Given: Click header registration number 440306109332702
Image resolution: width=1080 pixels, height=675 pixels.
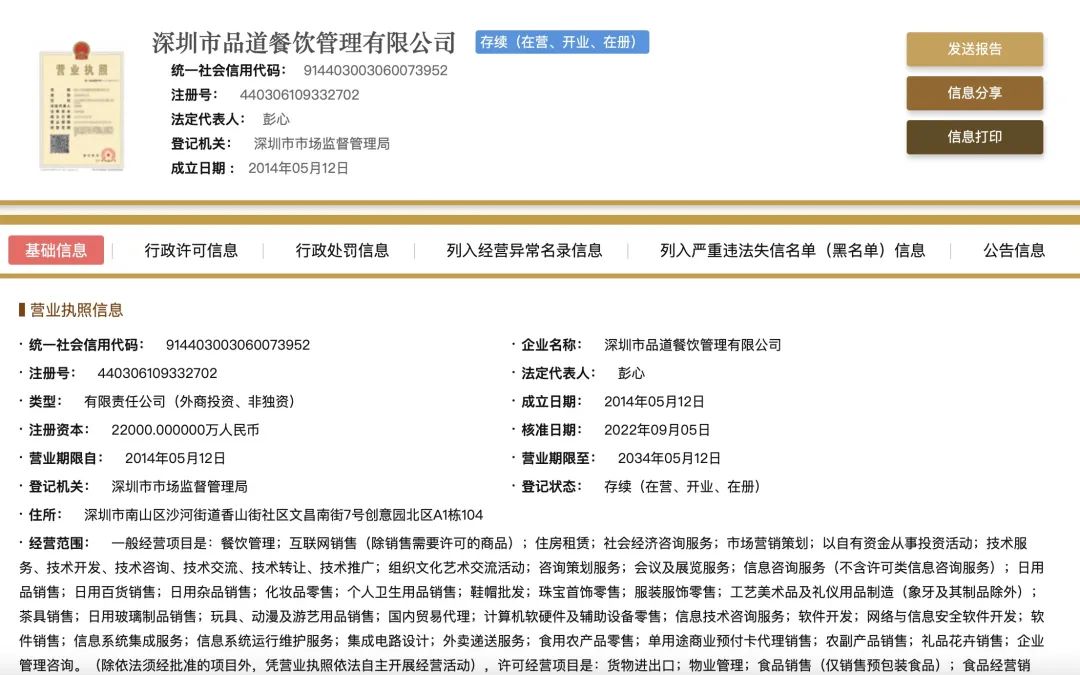Looking at the screenshot, I should tap(300, 95).
